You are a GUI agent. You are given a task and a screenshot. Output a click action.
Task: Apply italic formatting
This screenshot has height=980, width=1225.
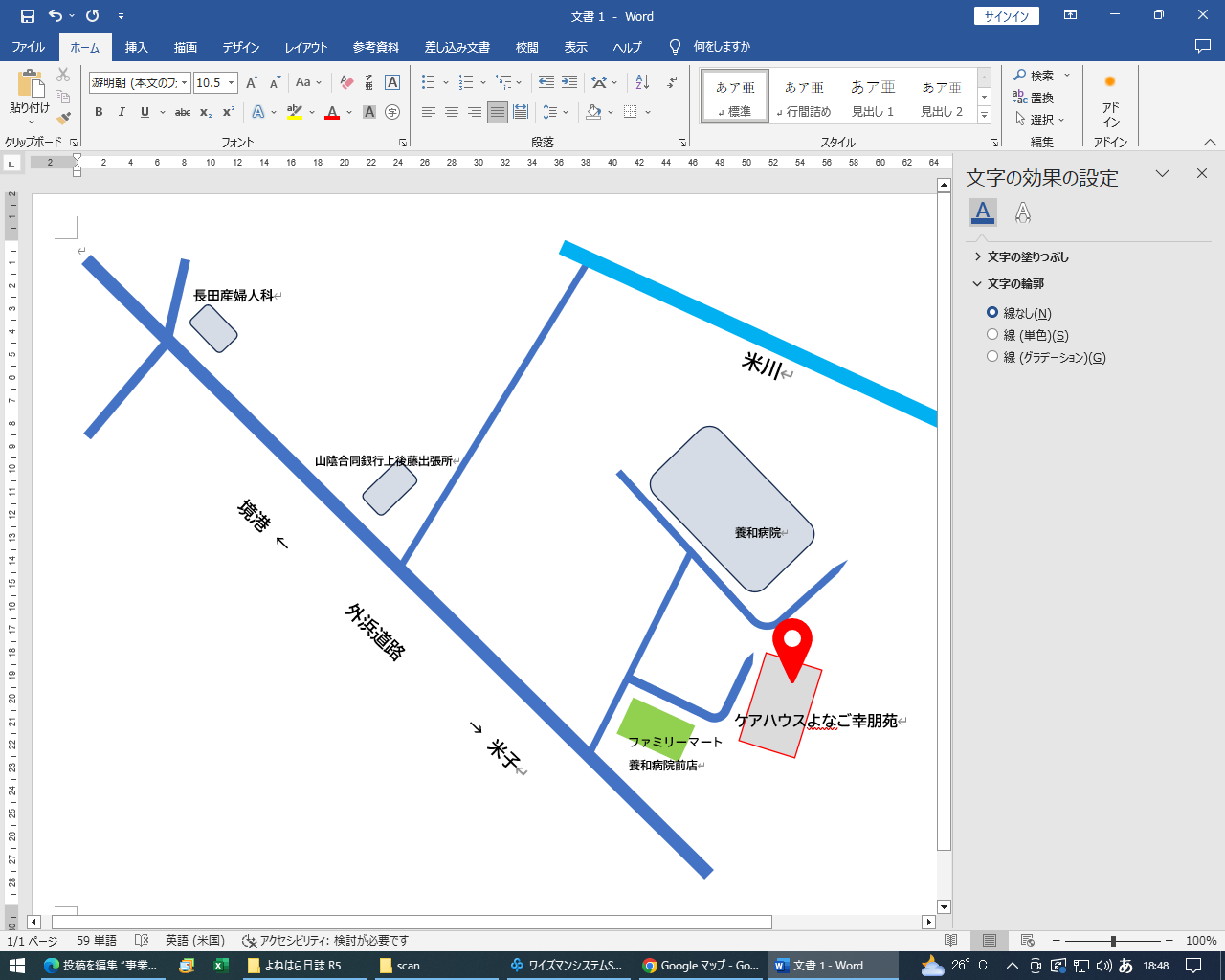click(x=122, y=112)
